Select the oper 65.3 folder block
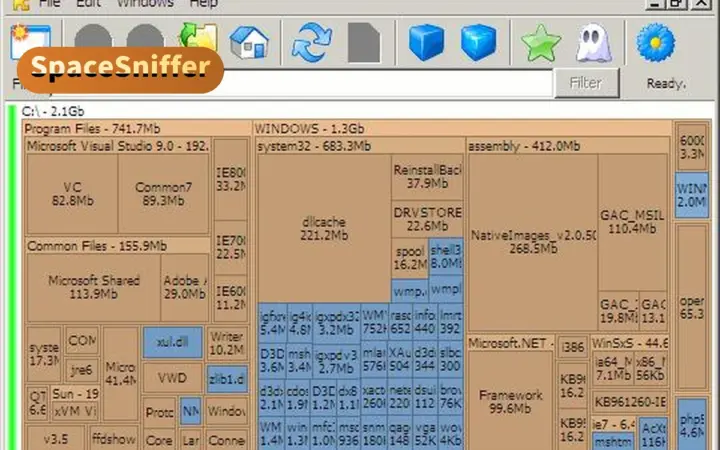The height and width of the screenshot is (450, 720). [692, 307]
